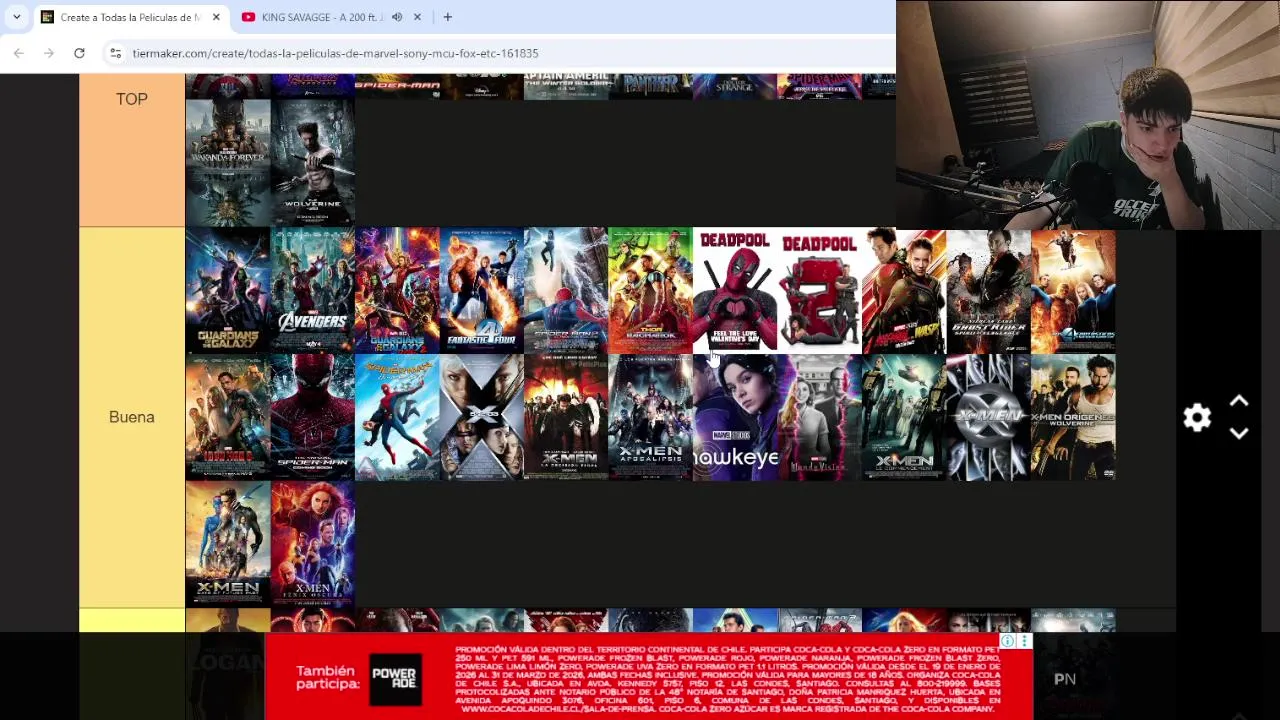Viewport: 1280px width, 720px height.
Task: Select the silver X-Men logo poster
Action: 988,418
